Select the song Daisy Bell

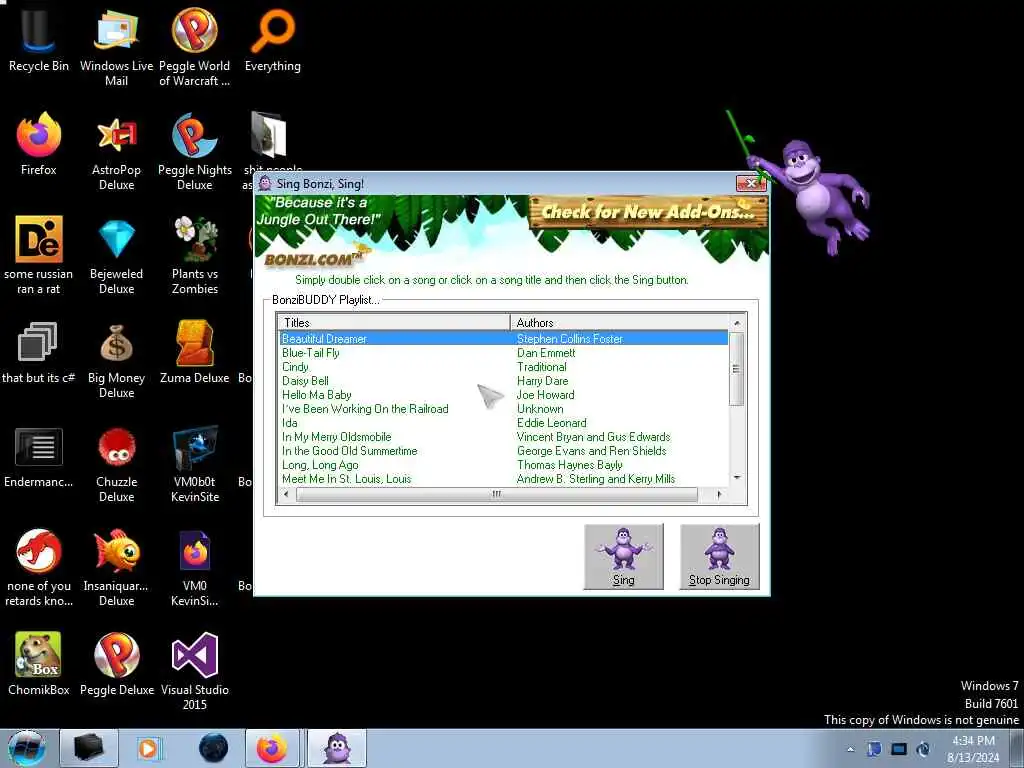305,381
